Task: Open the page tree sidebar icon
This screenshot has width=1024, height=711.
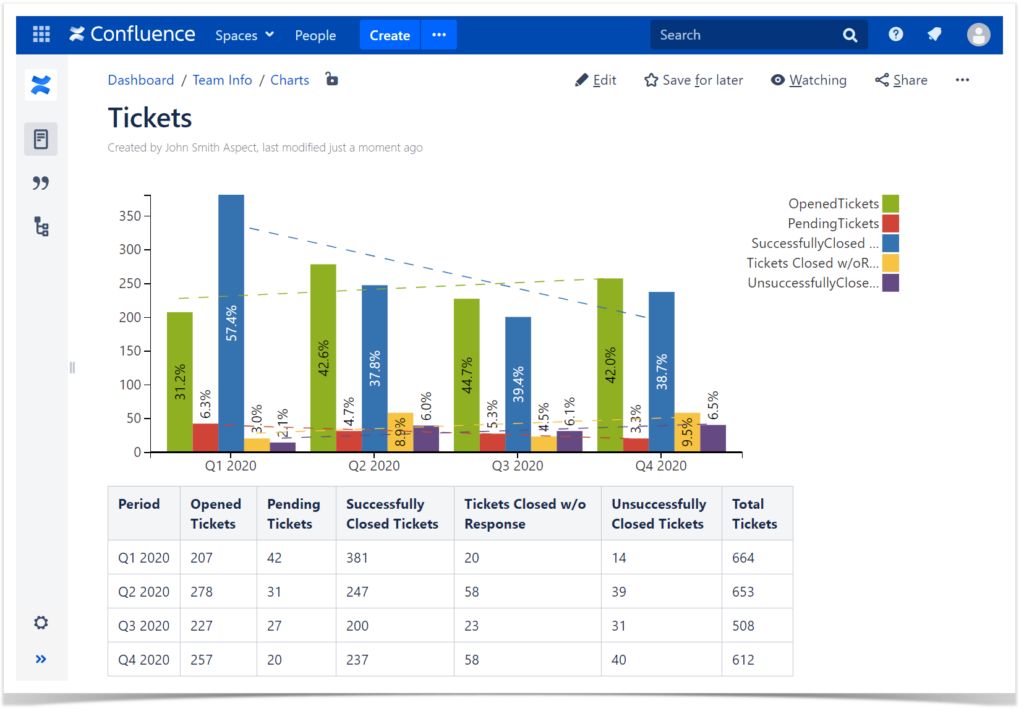Action: point(40,227)
